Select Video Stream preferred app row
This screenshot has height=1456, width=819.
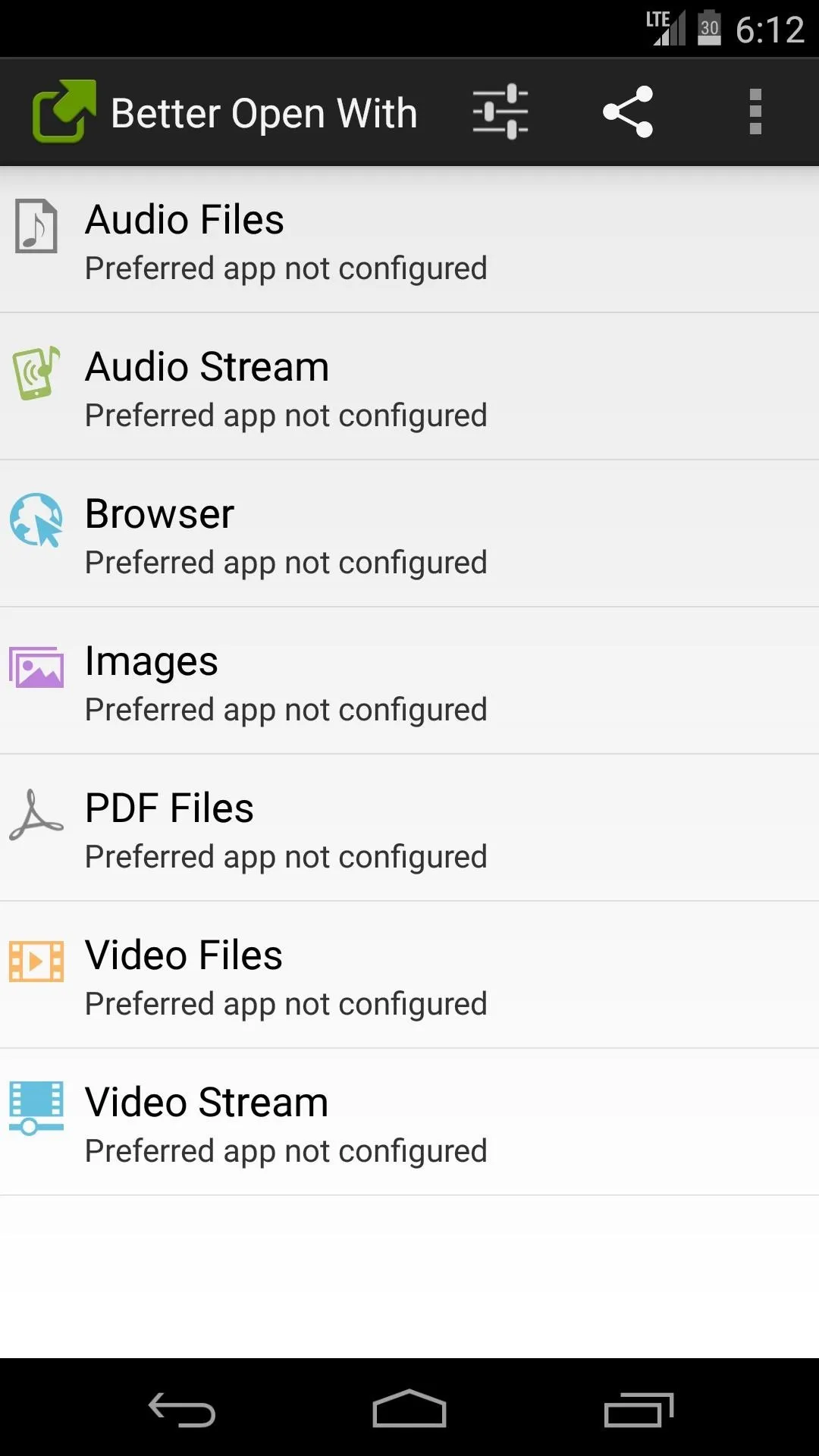pos(409,1122)
